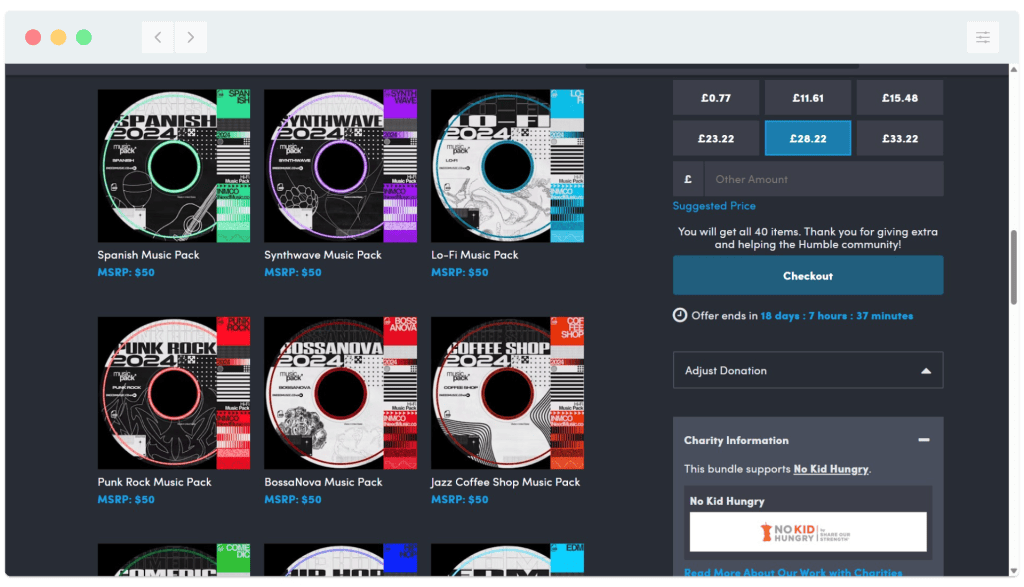1024x587 pixels.
Task: Click the £ currency symbol box
Action: coord(687,178)
